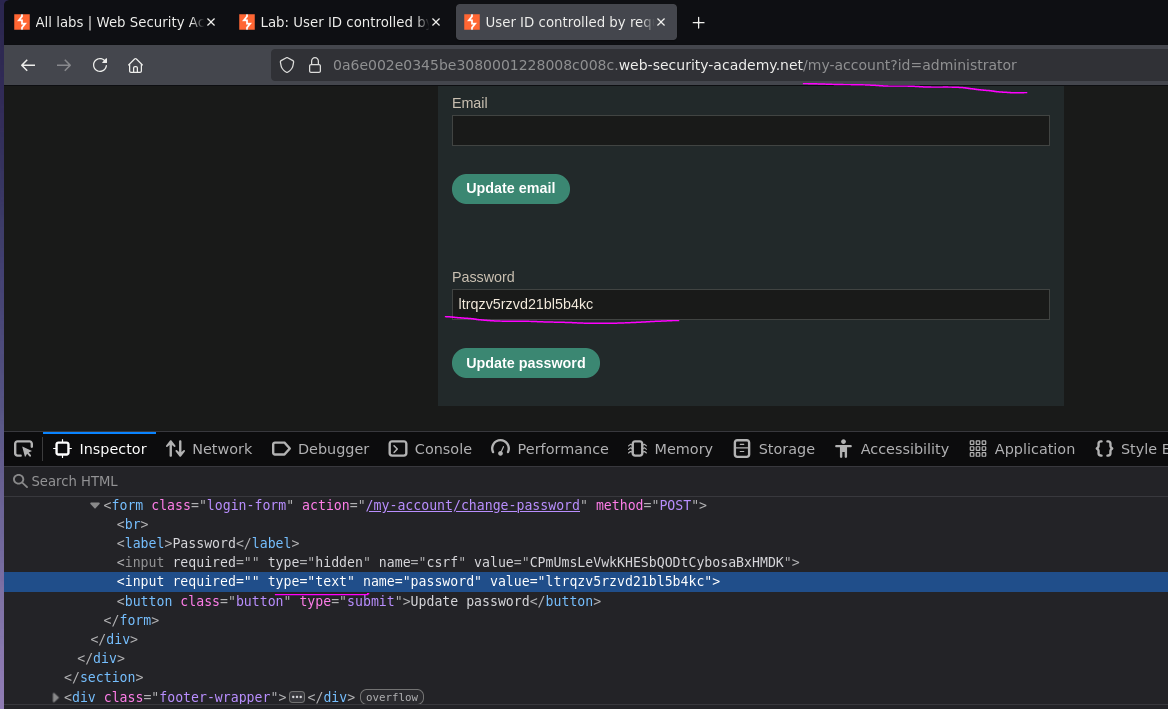The width and height of the screenshot is (1168, 709).
Task: Open the Memory devtools panel
Action: pyautogui.click(x=670, y=449)
